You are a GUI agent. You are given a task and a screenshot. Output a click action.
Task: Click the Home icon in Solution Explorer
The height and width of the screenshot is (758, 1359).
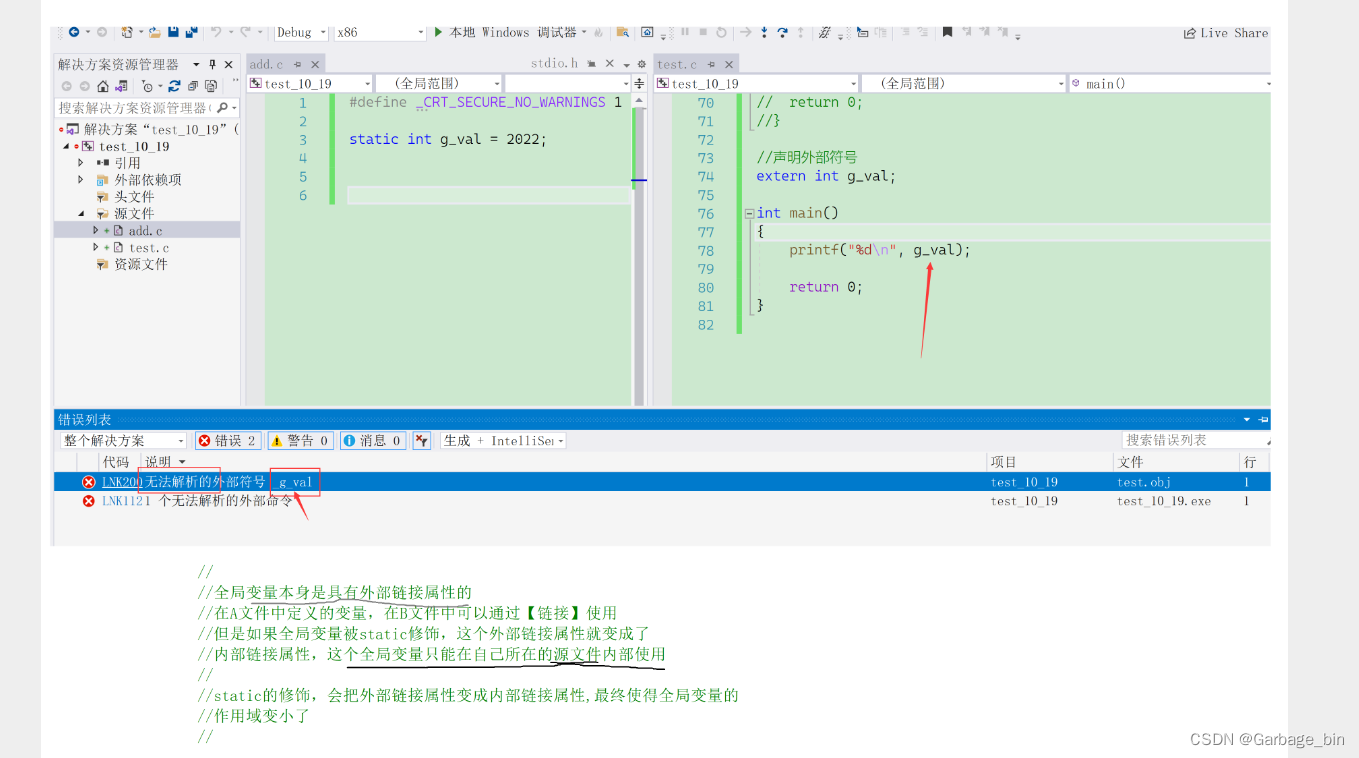pyautogui.click(x=103, y=86)
